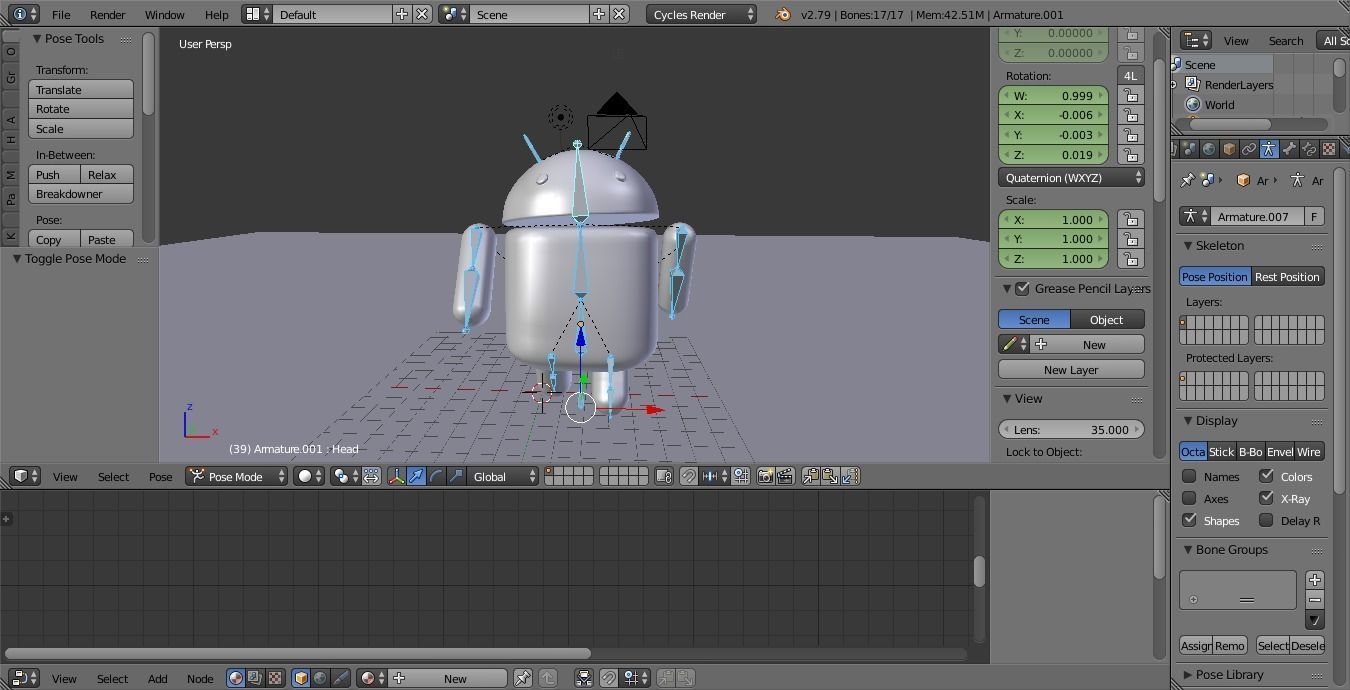
Task: Open the Render menu in top bar
Action: (x=107, y=14)
